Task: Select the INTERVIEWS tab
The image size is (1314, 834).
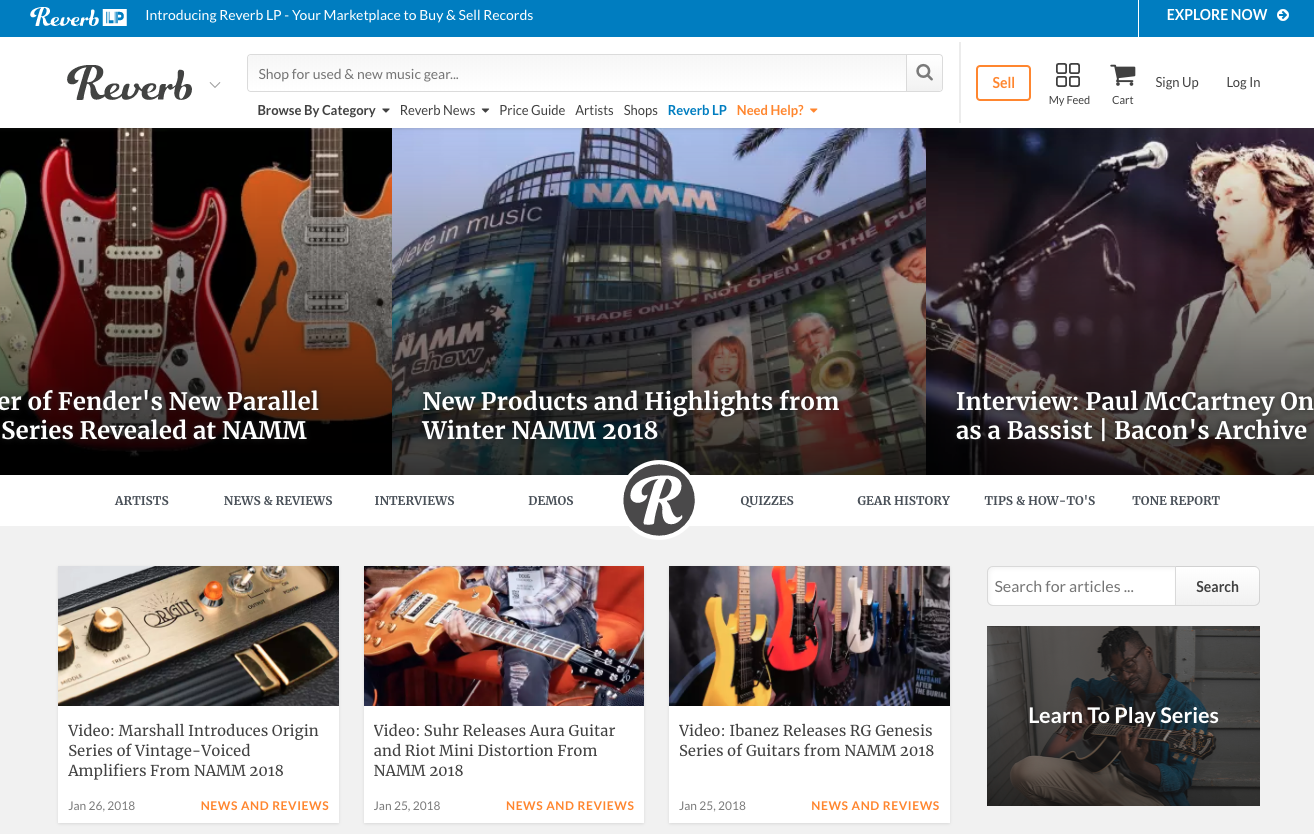Action: [x=414, y=500]
